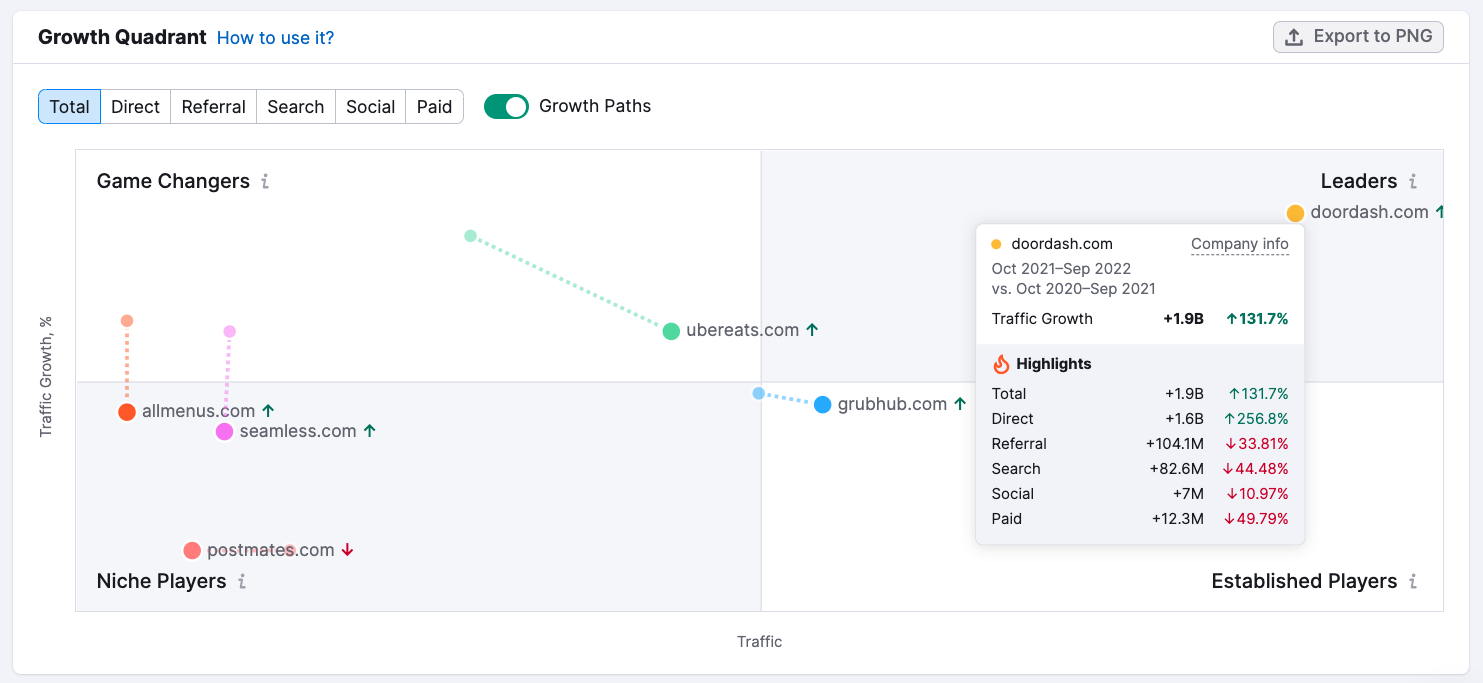Click the grubhub.com chart label
1483x683 pixels.
(892, 404)
